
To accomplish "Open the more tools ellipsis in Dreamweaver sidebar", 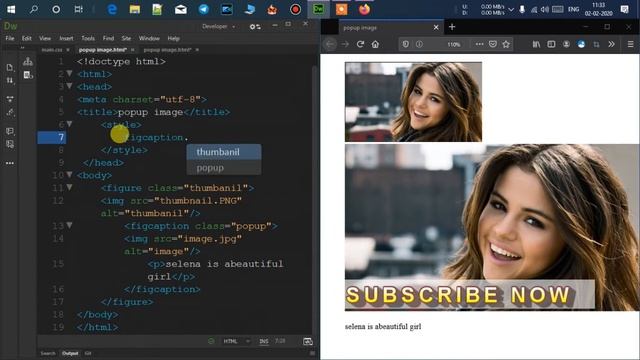I will (x=10, y=163).
